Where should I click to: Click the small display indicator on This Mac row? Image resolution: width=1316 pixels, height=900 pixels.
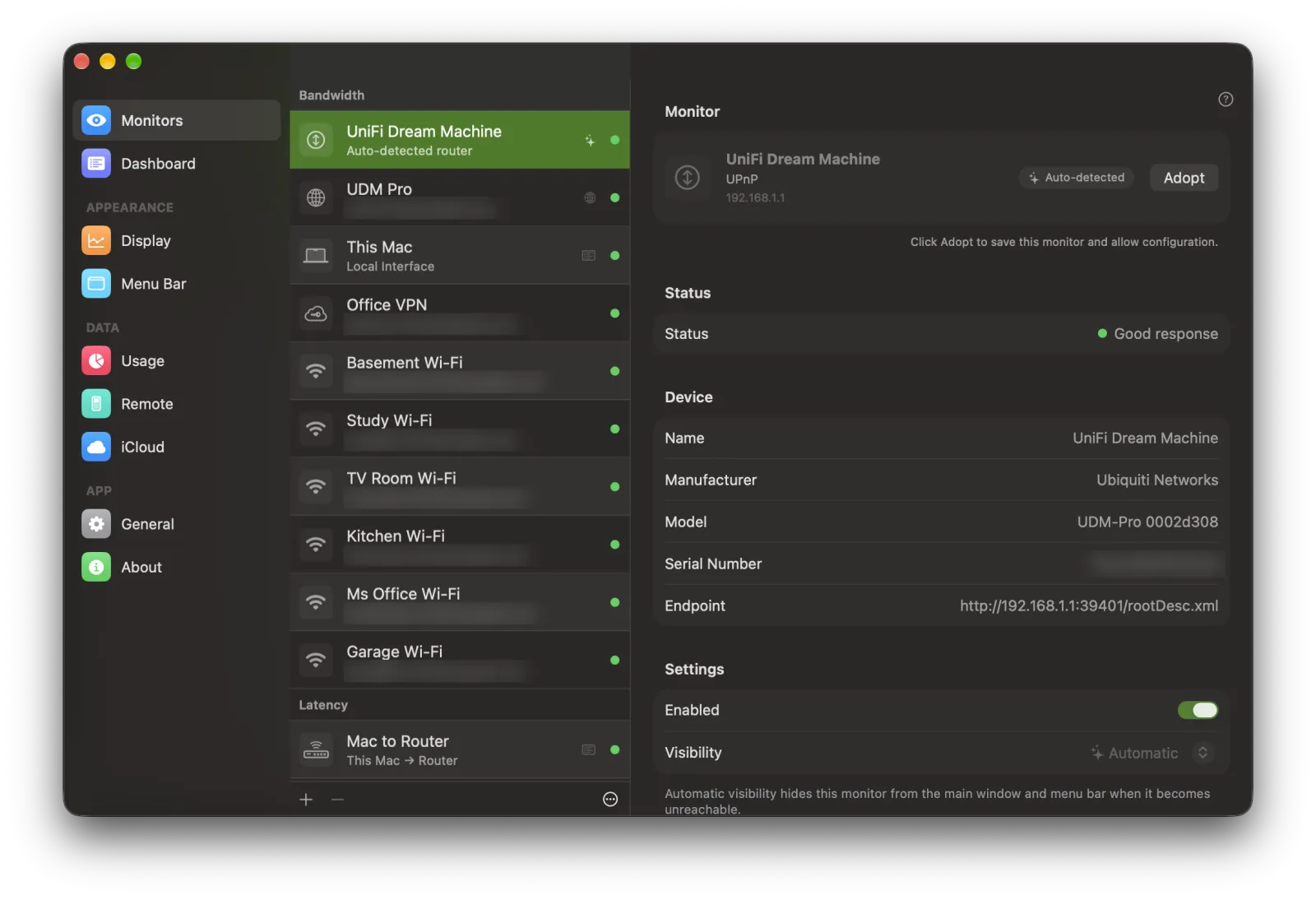click(x=589, y=256)
